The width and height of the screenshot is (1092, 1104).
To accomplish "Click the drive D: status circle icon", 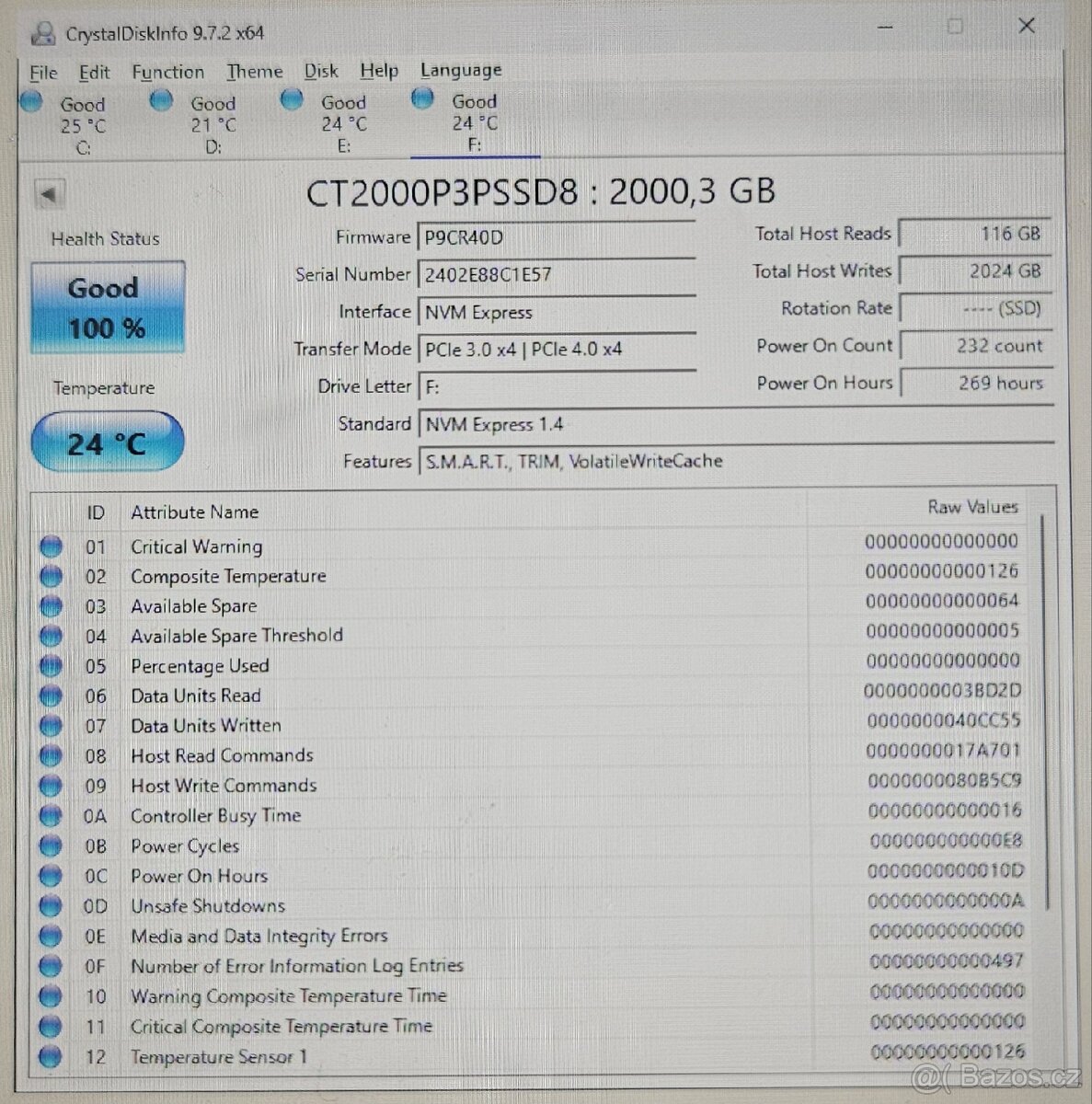I will pyautogui.click(x=160, y=101).
